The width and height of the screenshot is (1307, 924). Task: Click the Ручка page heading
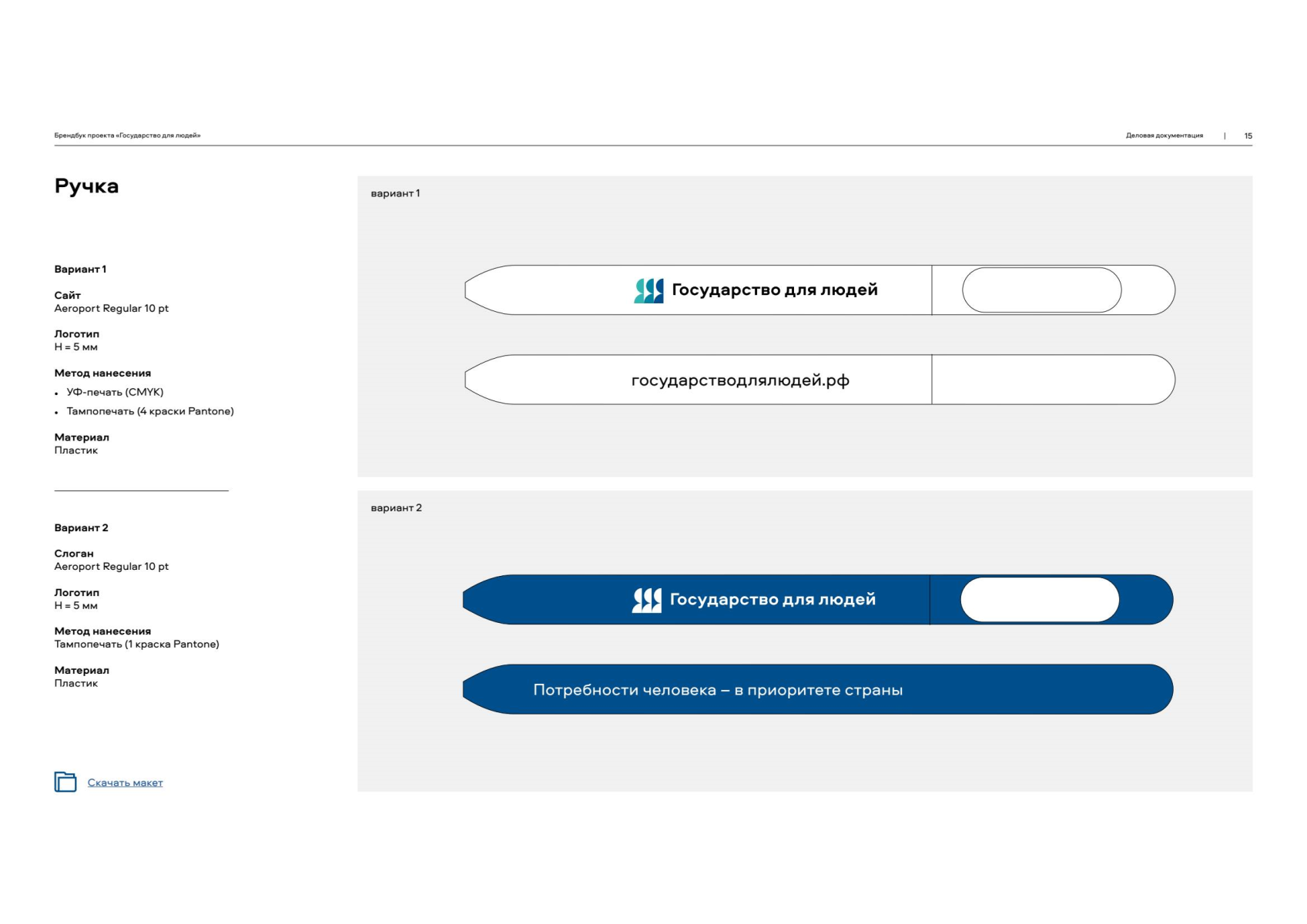(x=86, y=186)
